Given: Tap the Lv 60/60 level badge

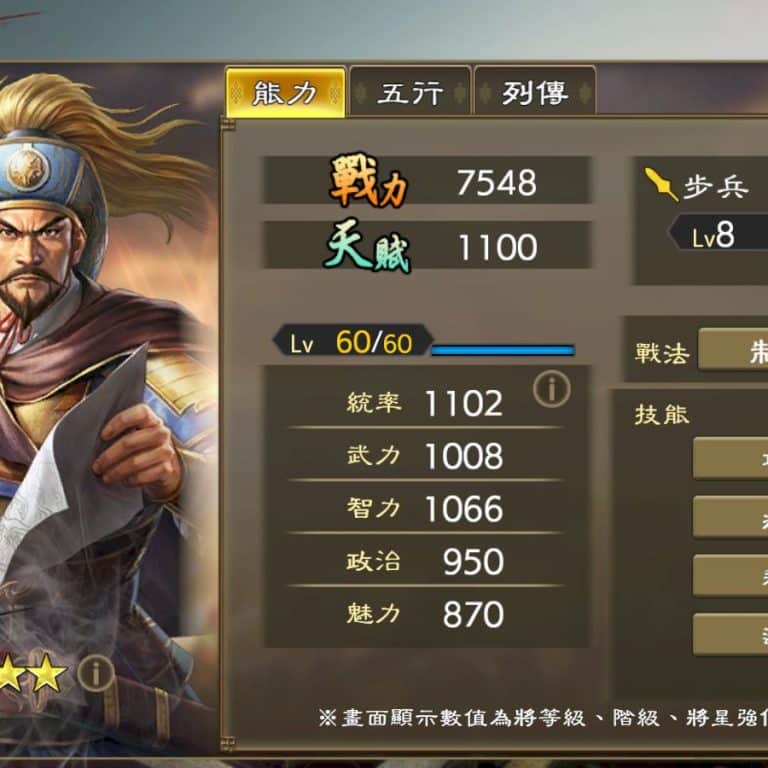Looking at the screenshot, I should [353, 341].
